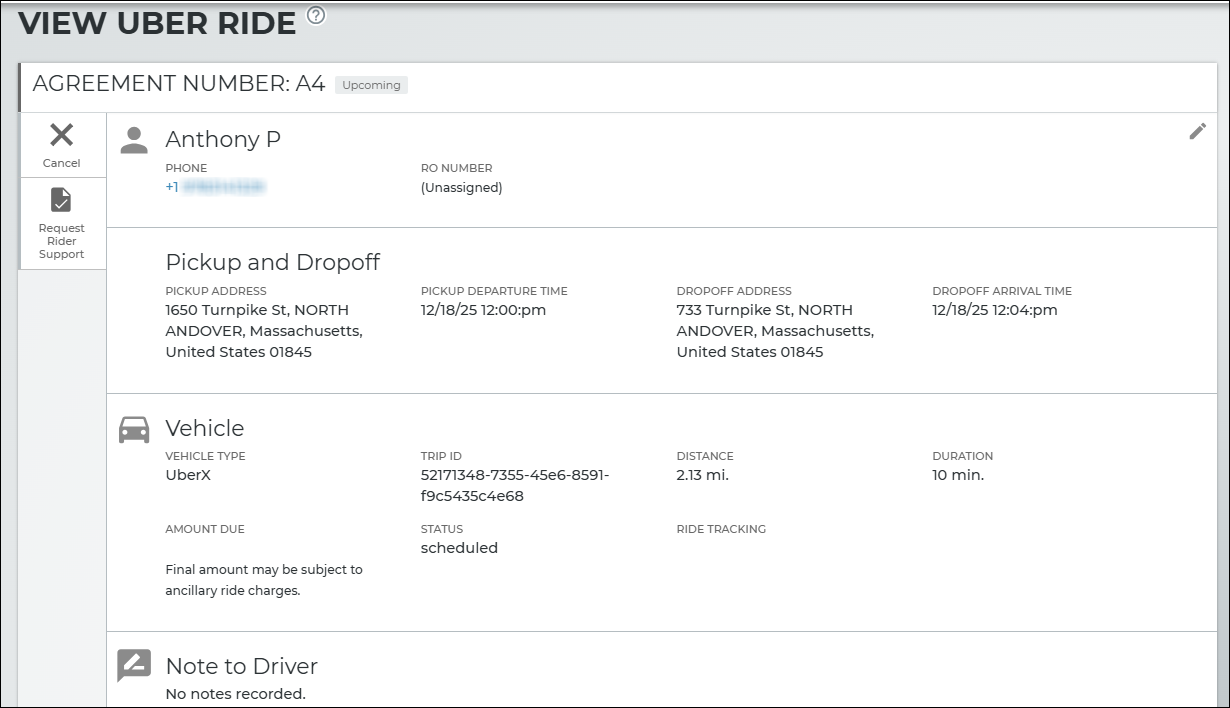The image size is (1230, 708).
Task: Click the Note to Driver icon
Action: coord(134,665)
